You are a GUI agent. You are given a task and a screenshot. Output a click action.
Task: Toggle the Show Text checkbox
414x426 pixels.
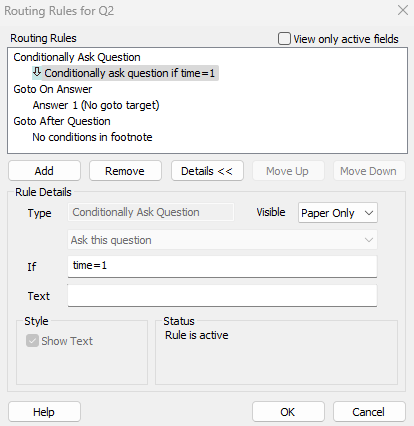click(32, 341)
